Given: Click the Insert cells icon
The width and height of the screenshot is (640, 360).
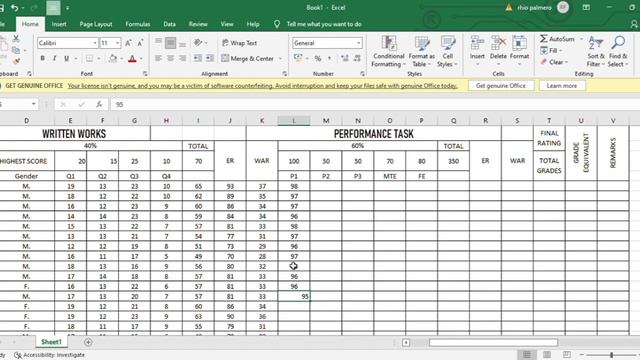Looking at the screenshot, I should pos(477,43).
